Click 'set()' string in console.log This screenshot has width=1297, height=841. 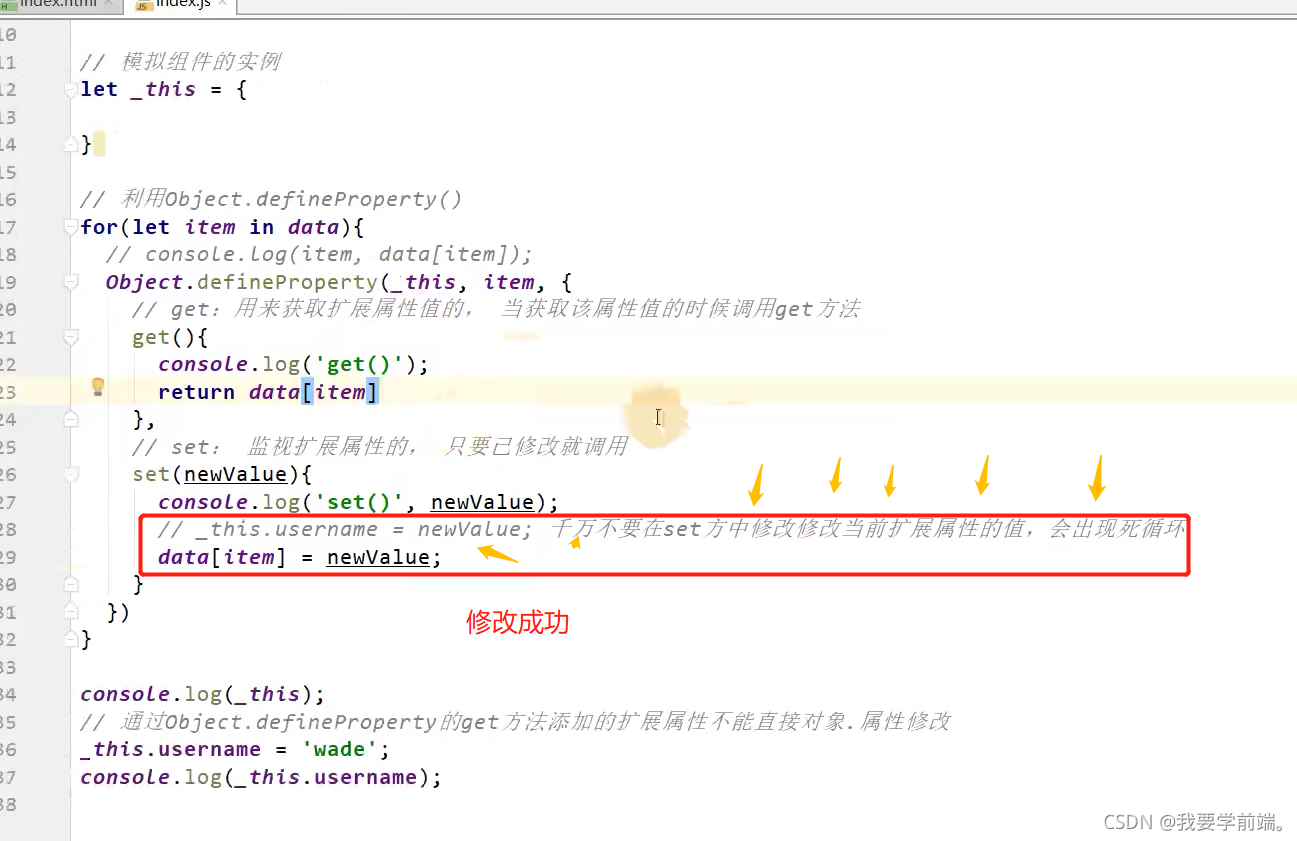360,502
